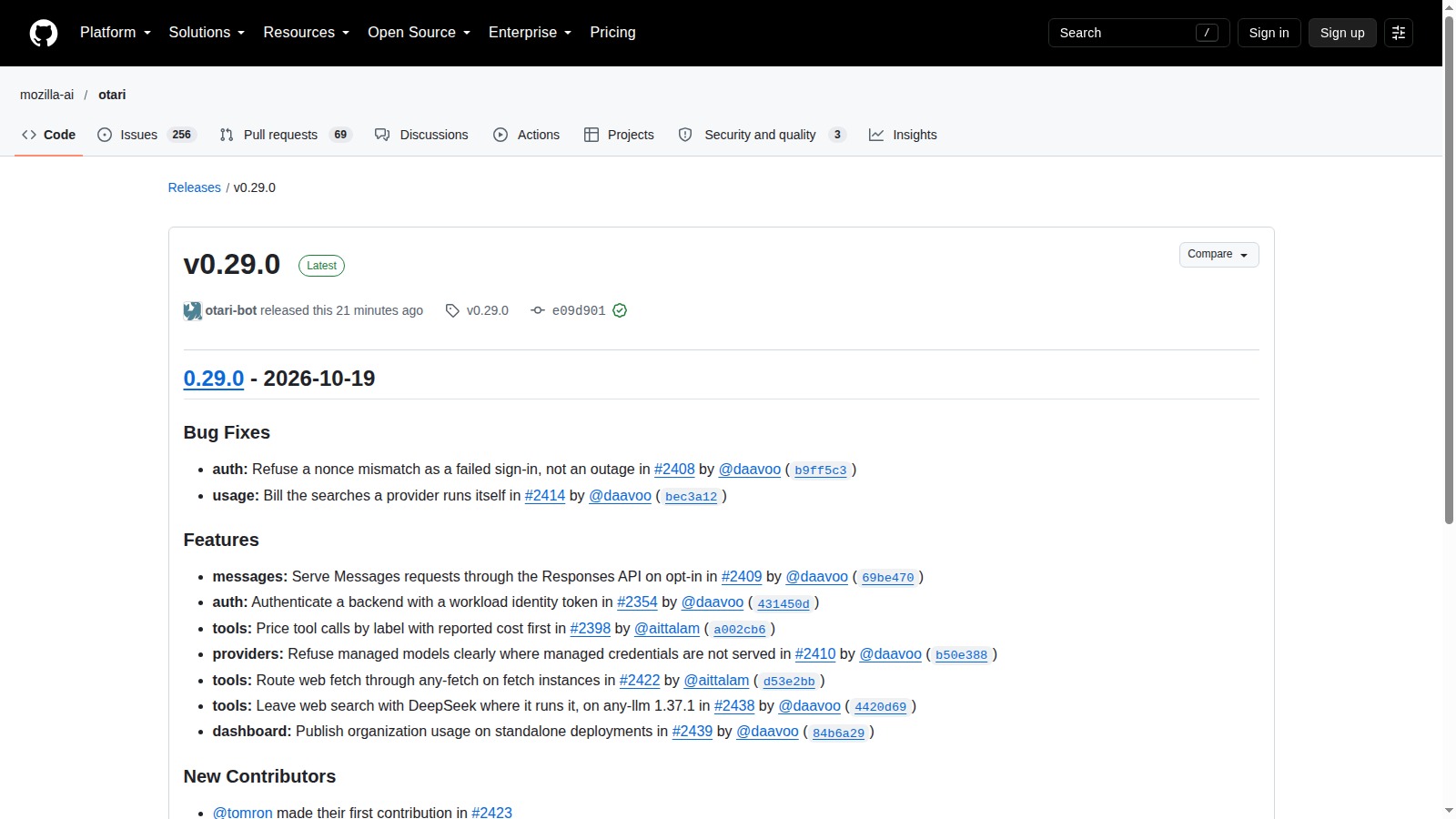Click the Code brackets icon

click(x=29, y=135)
